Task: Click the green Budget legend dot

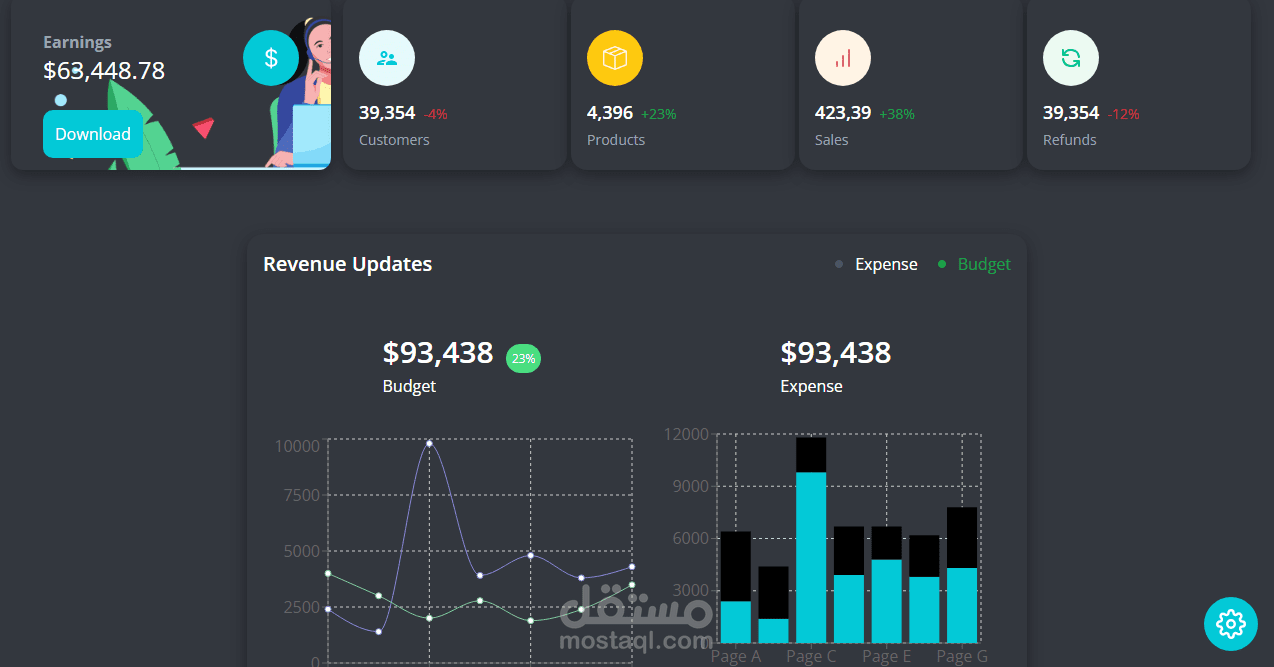Action: (942, 264)
